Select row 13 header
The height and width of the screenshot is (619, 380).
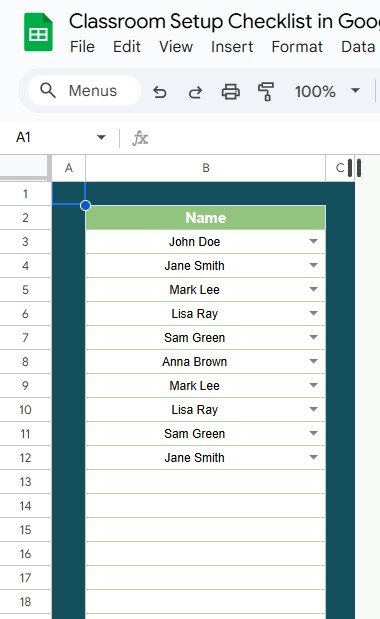point(25,482)
